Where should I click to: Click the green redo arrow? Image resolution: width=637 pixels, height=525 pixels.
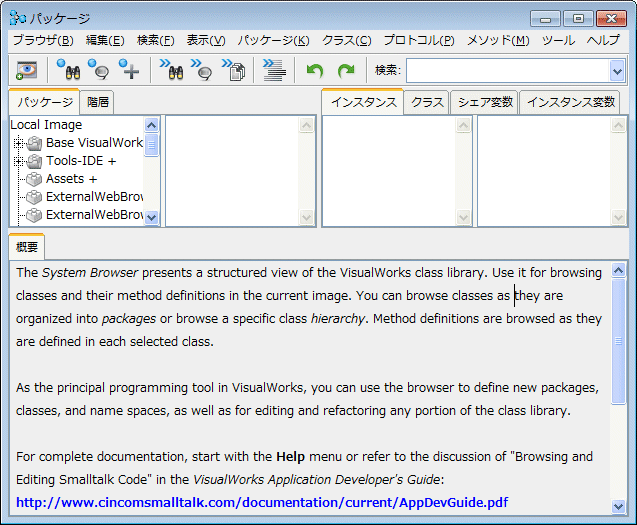point(346,70)
